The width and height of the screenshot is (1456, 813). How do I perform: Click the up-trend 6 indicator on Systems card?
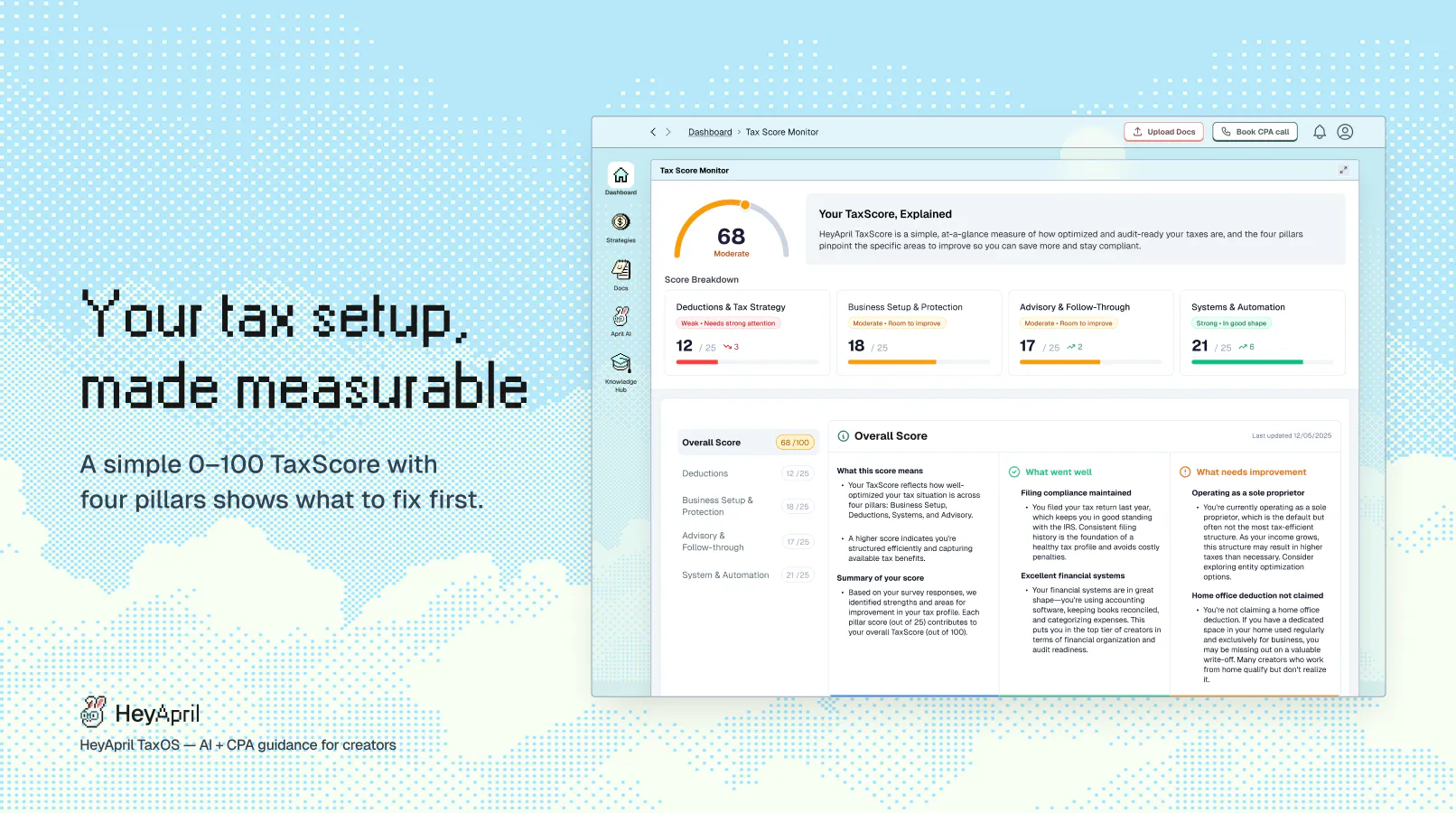point(1246,347)
